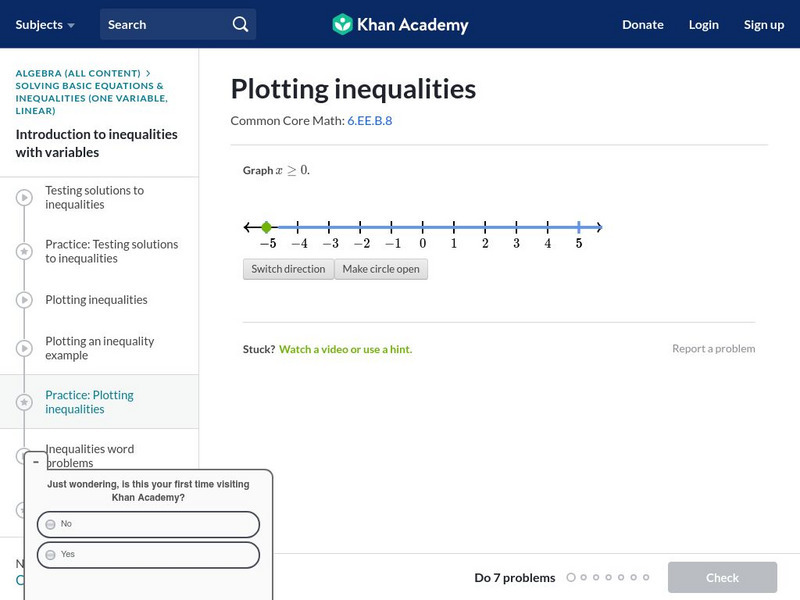Screen dimensions: 800x600
Task: Open the 6.EE.B.8 Common Core link
Action: click(369, 120)
